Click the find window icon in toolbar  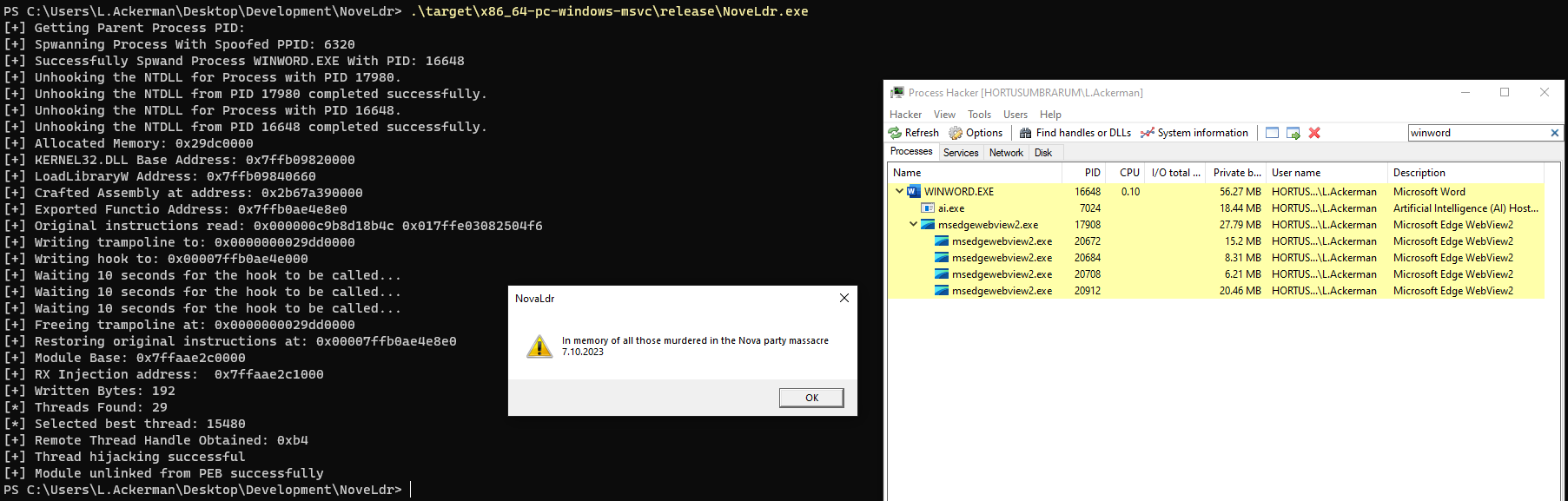[1272, 133]
